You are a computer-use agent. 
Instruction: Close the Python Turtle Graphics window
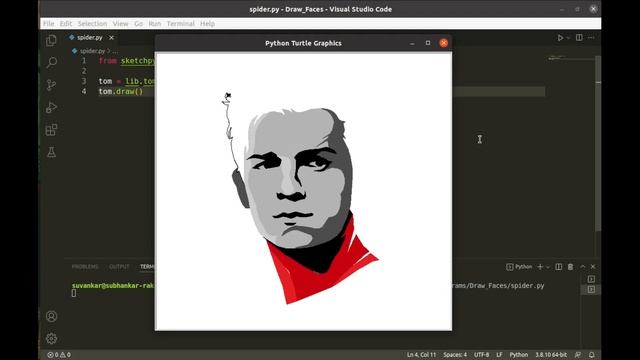(x=444, y=43)
